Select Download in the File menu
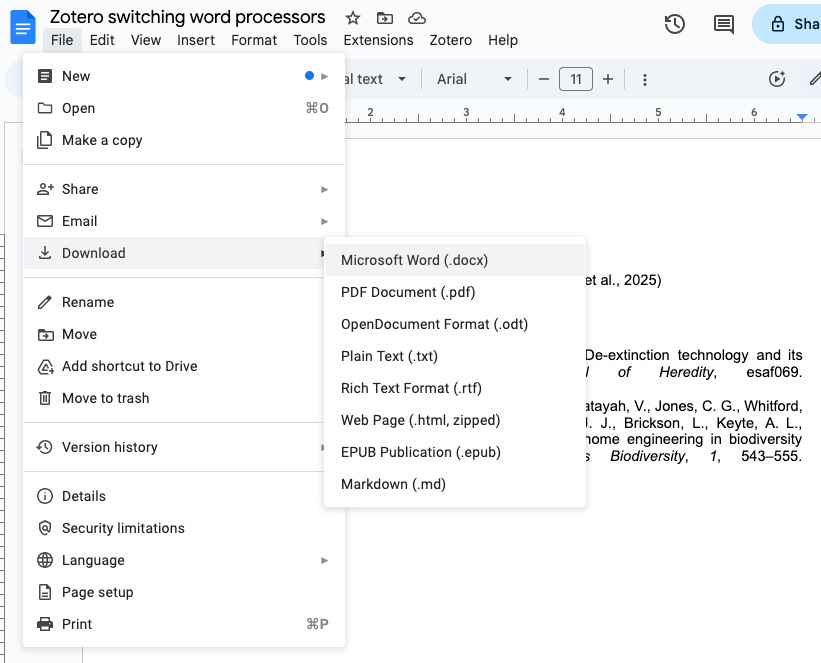This screenshot has height=663, width=821. pos(174,253)
